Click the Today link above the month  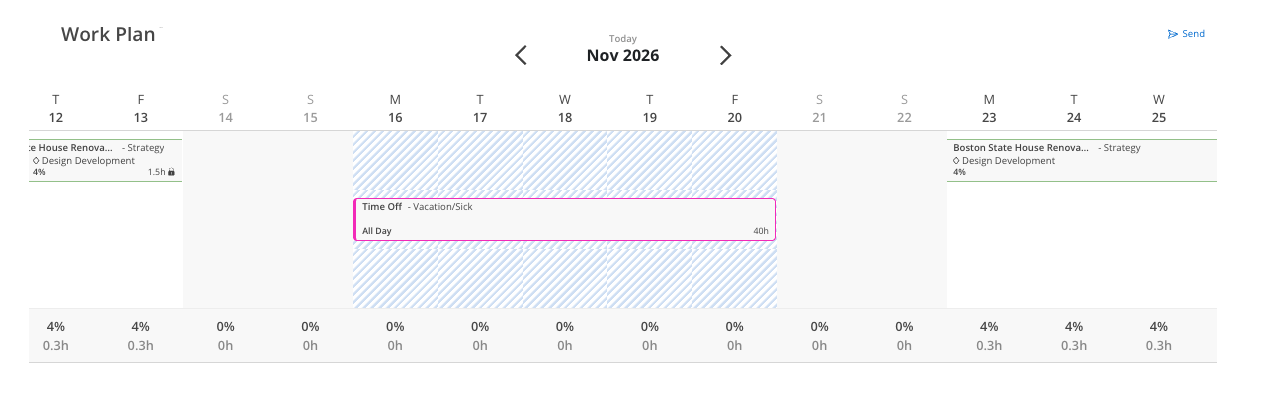coord(623,39)
